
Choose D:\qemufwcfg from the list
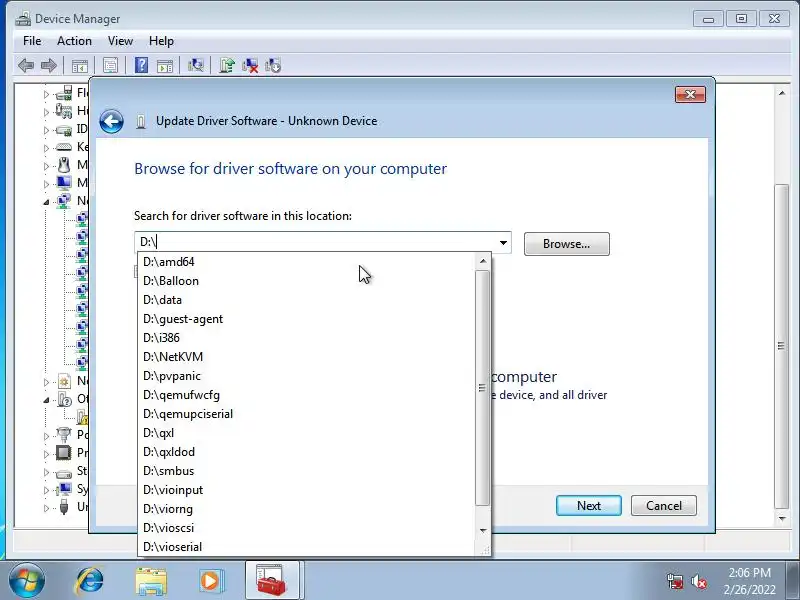[x=306, y=395]
